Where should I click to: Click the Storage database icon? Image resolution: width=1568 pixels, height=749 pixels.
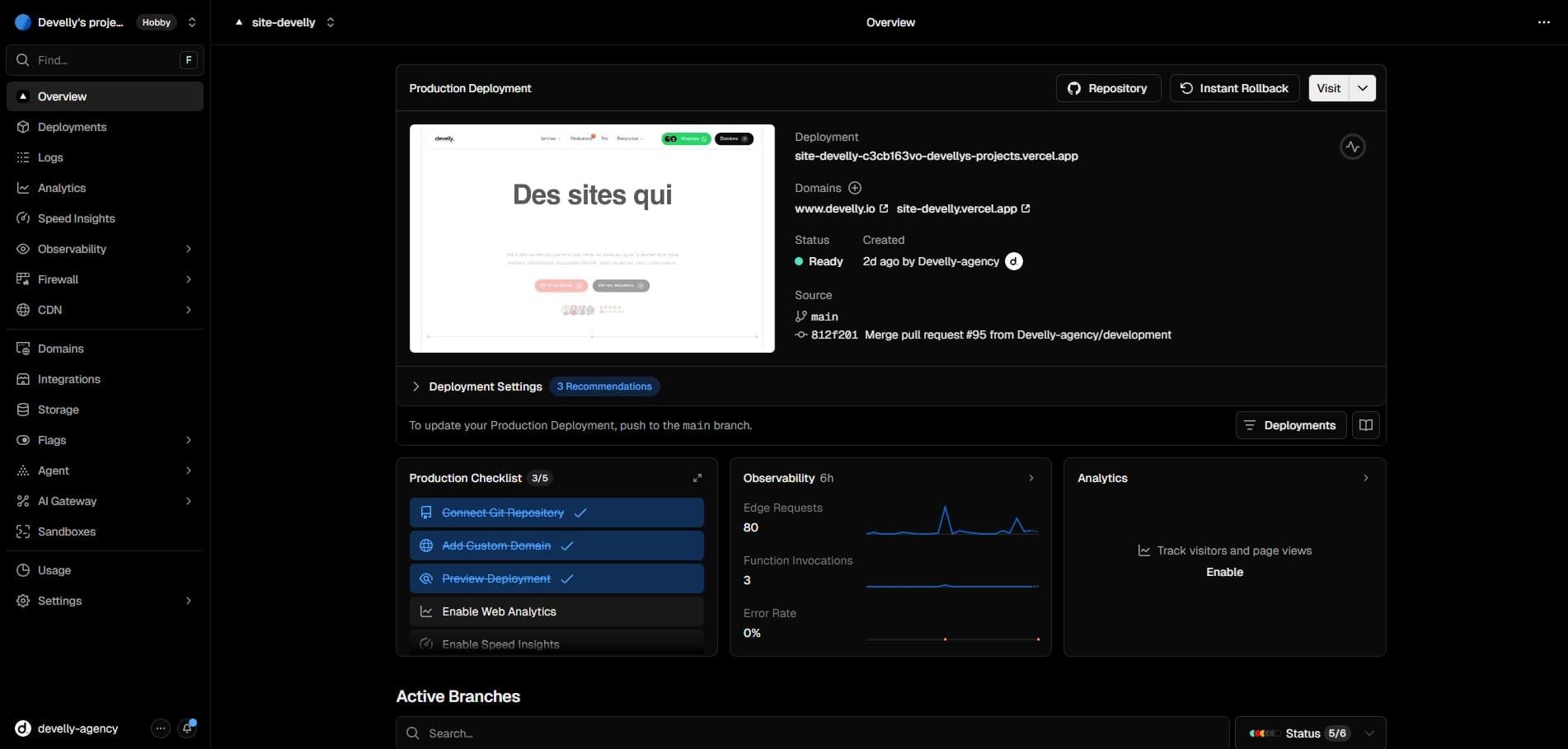(x=23, y=410)
